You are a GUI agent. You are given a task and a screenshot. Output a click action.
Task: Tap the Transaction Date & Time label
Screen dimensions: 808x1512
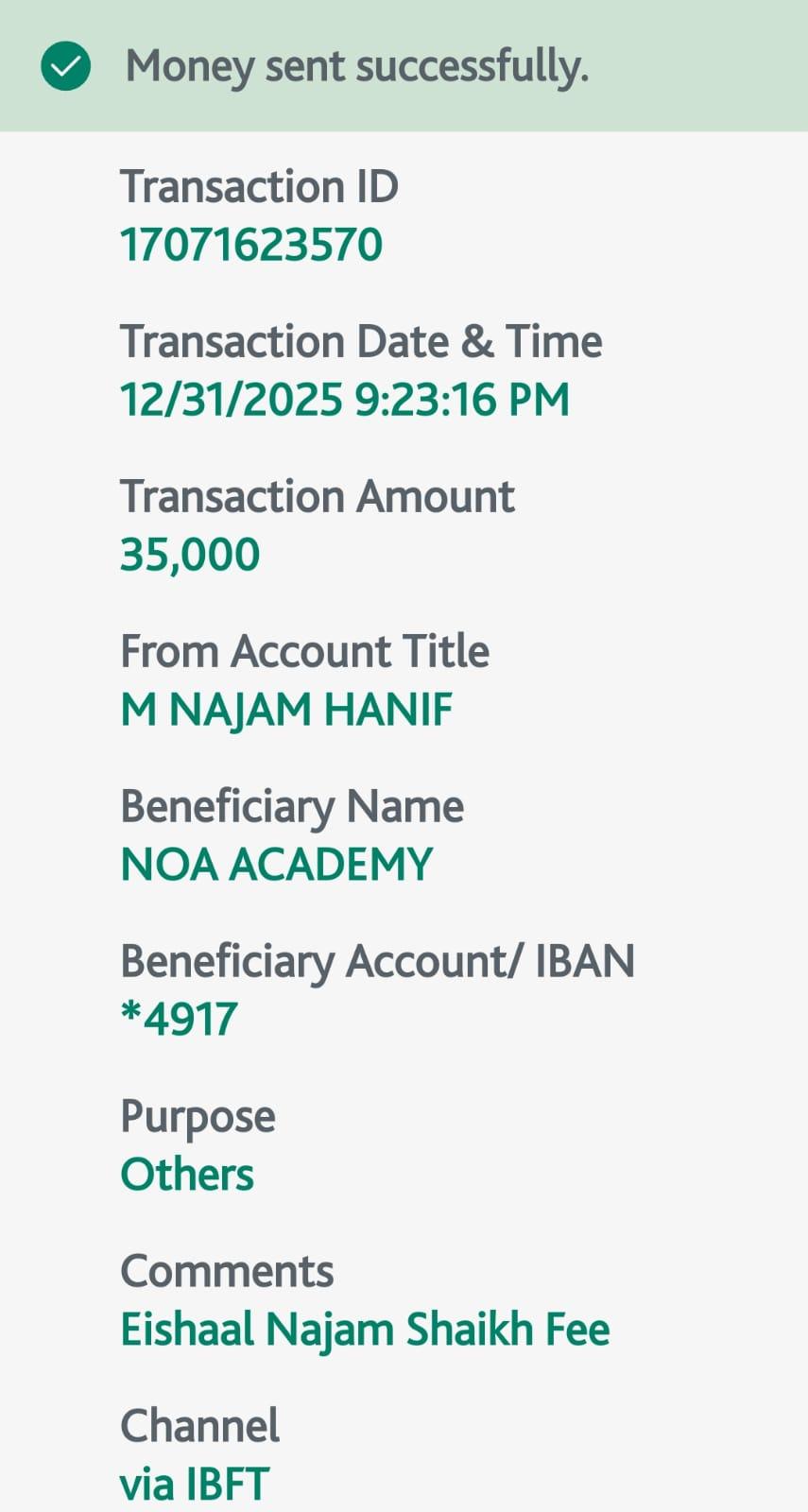360,341
